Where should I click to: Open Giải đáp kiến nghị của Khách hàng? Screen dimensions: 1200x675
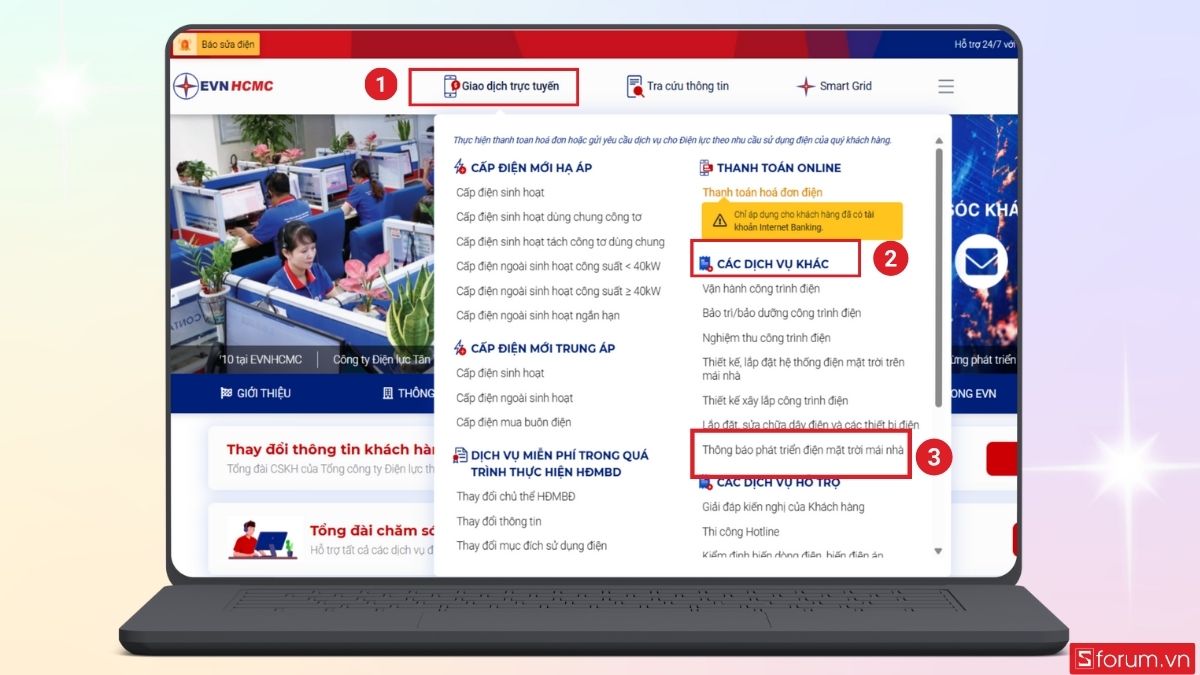pyautogui.click(x=783, y=507)
